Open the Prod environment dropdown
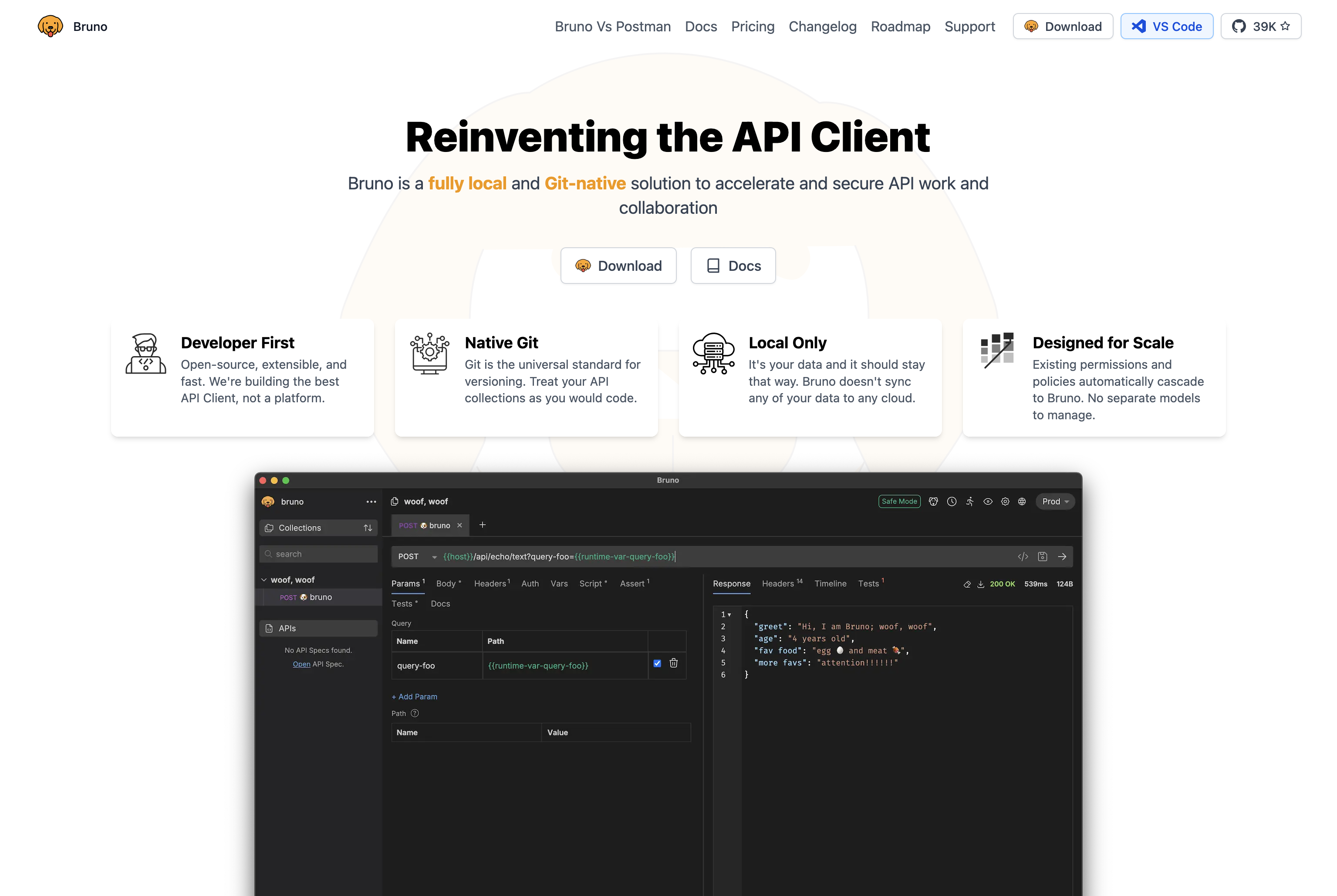 (1055, 502)
